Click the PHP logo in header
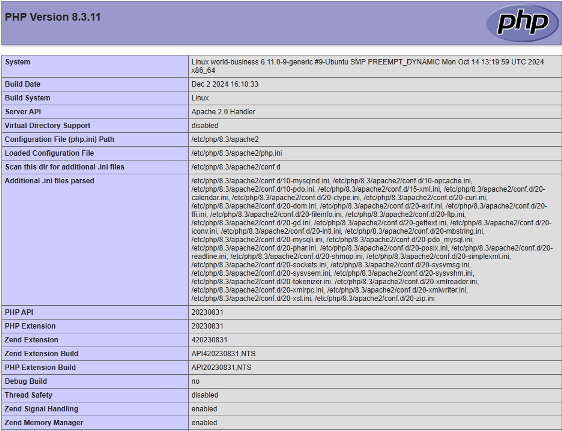Image resolution: width=562 pixels, height=431 pixels. (522, 23)
